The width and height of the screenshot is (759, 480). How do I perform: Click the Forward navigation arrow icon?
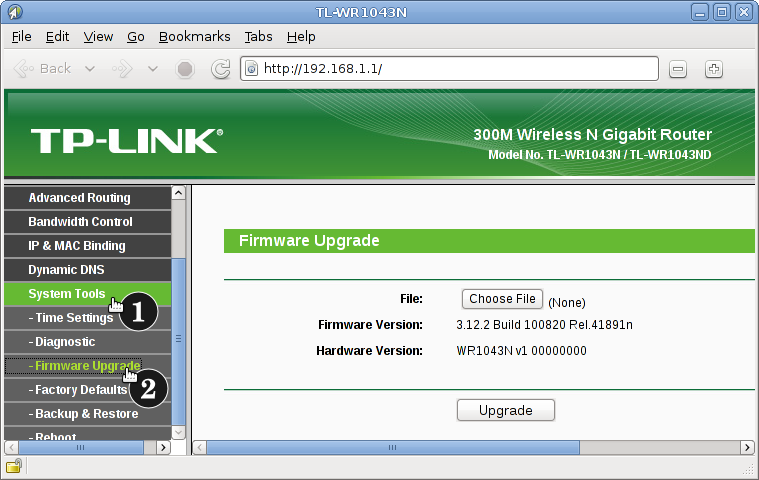point(123,69)
